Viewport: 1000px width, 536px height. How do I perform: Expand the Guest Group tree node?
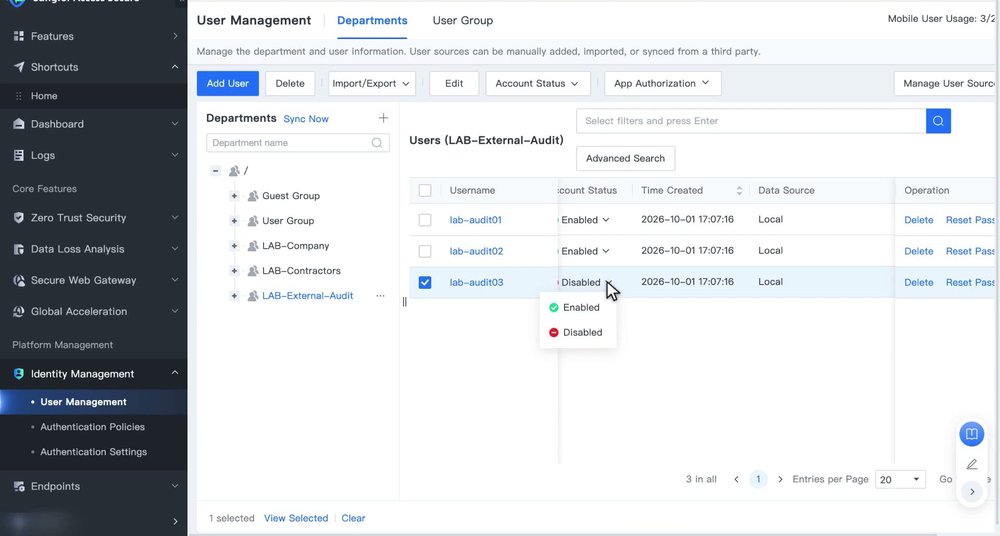pyautogui.click(x=234, y=196)
